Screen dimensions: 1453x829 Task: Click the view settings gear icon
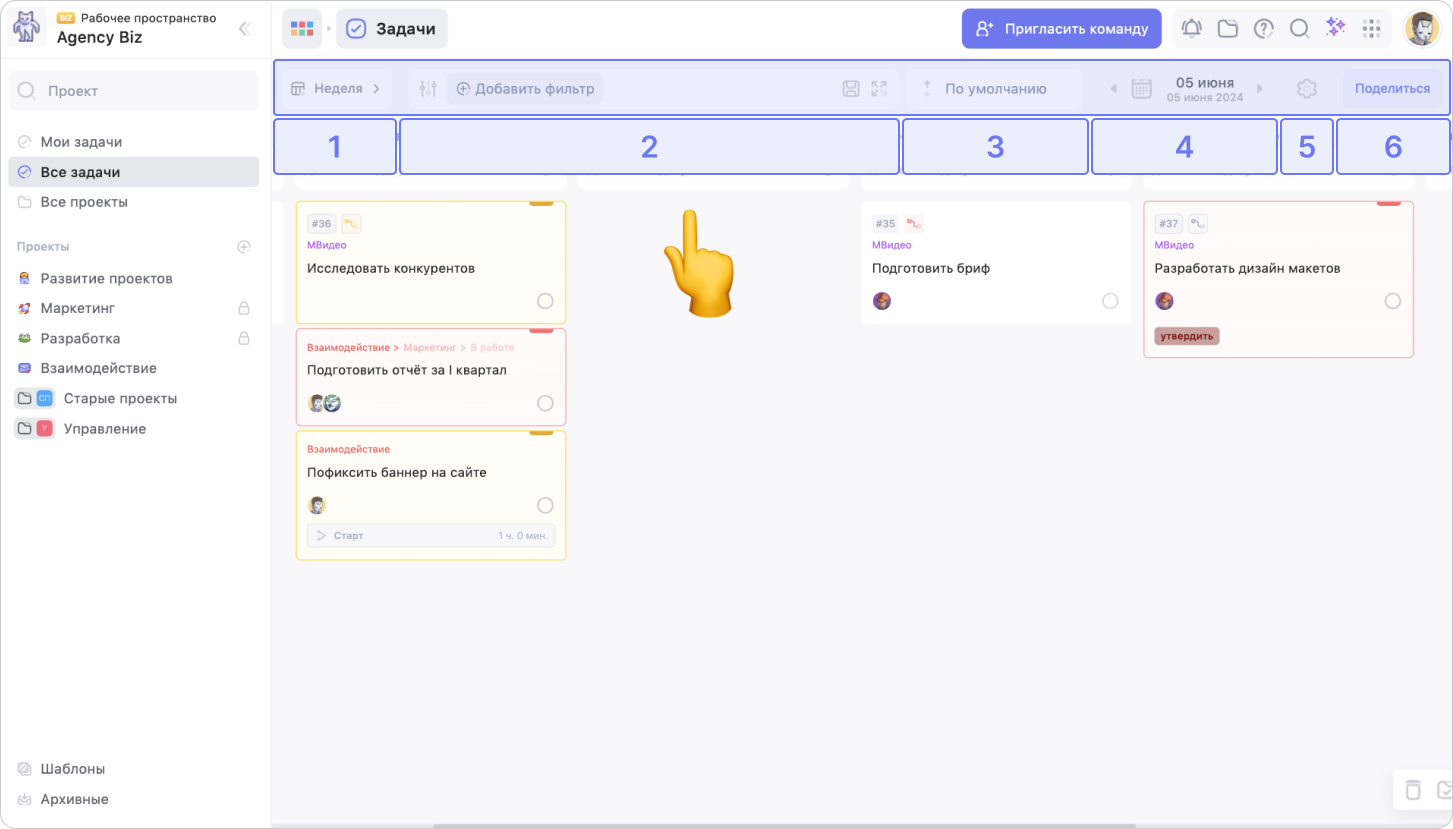(x=1306, y=89)
